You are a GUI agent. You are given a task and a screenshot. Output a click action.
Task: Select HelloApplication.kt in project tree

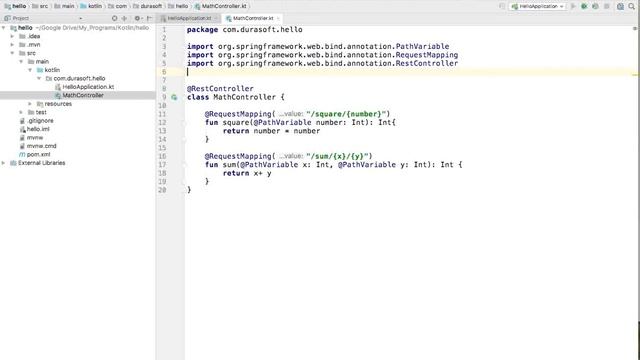[84, 87]
